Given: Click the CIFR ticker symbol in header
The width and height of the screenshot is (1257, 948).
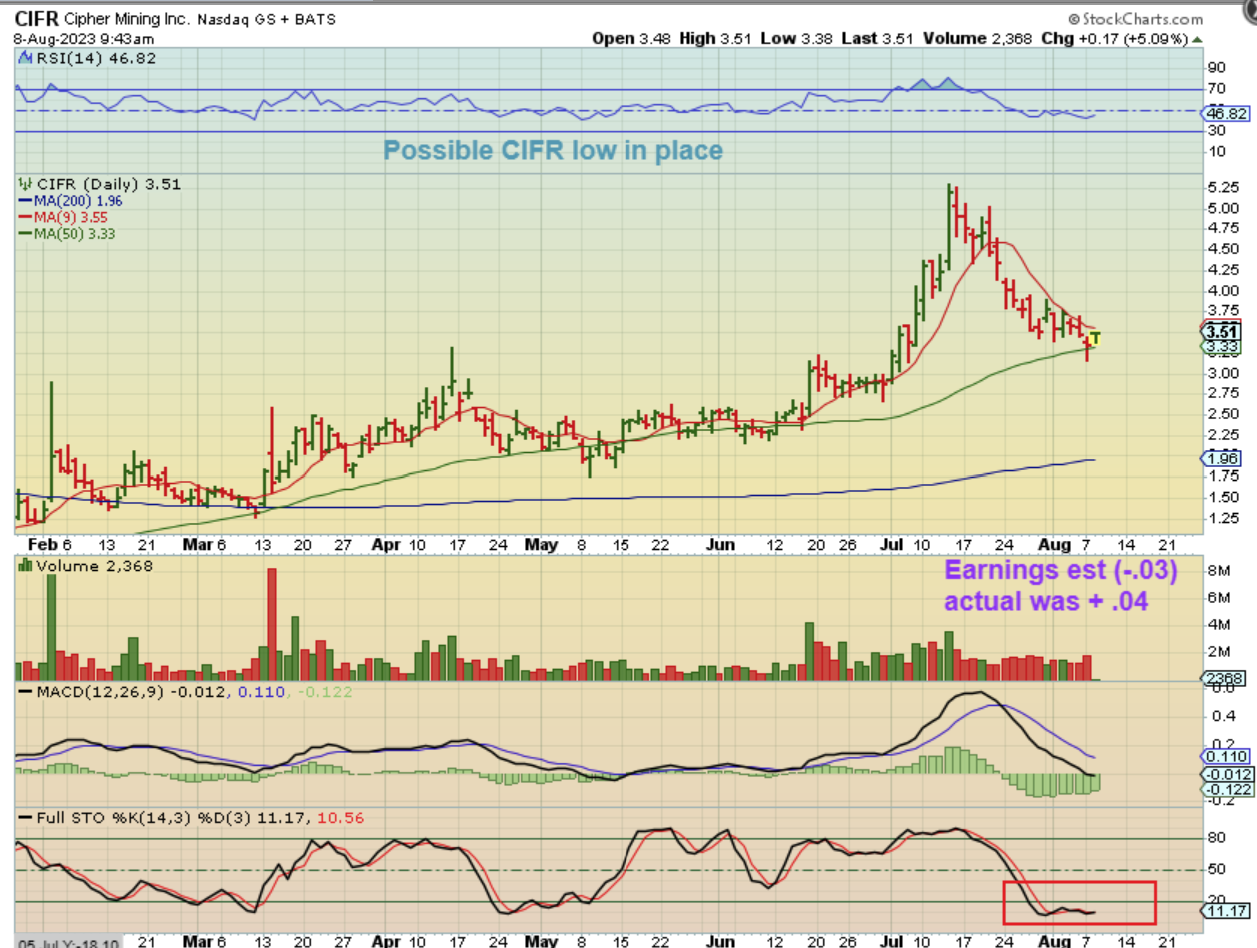Looking at the screenshot, I should tap(37, 19).
